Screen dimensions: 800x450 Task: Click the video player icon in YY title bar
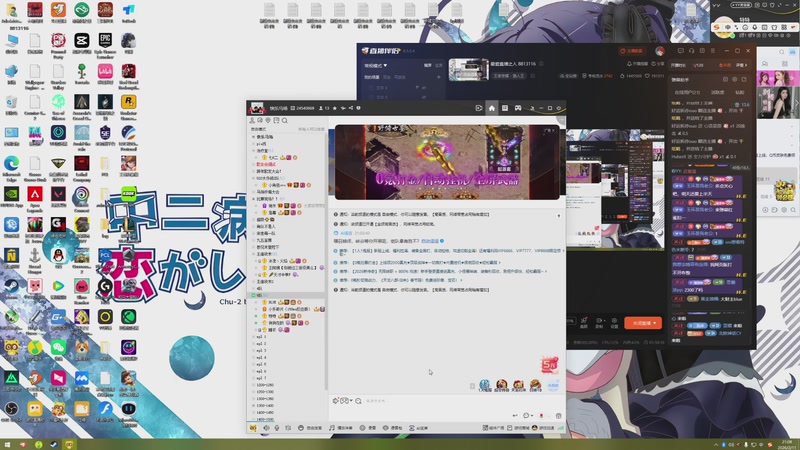click(x=479, y=108)
